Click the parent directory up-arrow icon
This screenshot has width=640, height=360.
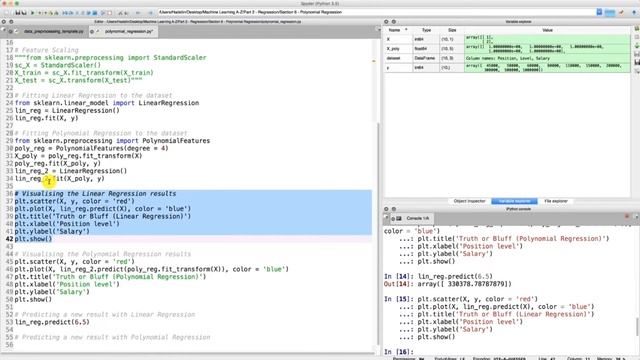click(634, 13)
